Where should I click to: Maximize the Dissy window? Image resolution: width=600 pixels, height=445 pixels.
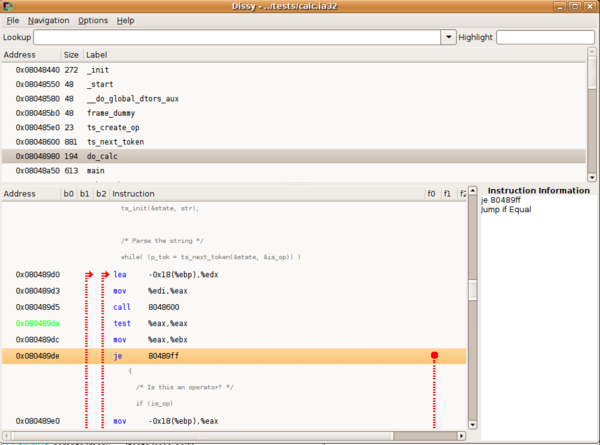[x=575, y=6]
